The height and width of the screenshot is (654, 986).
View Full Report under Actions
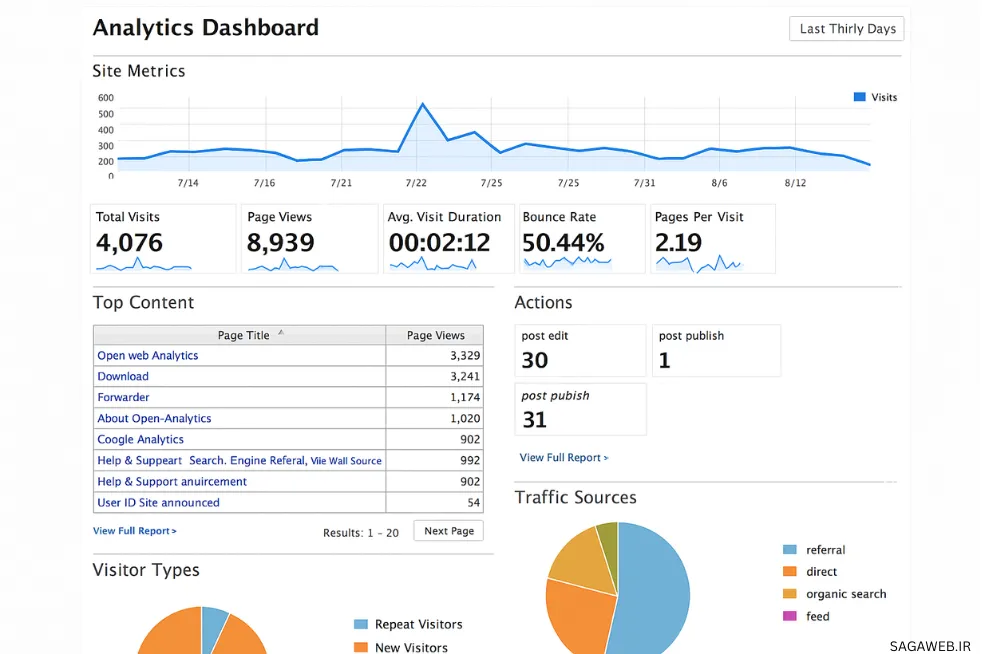[x=563, y=458]
